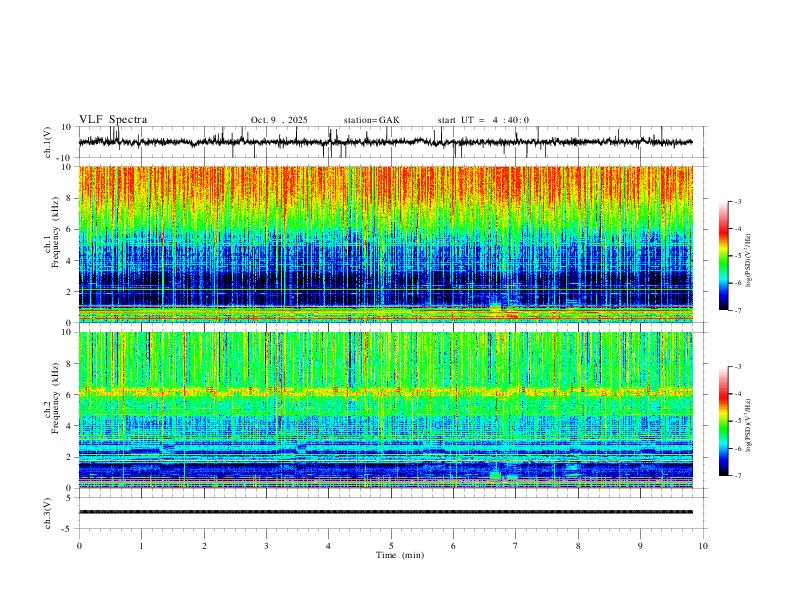Image resolution: width=792 pixels, height=612 pixels.
Task: Click the "5" tick on ch.3(V) axis
Action: [69, 497]
